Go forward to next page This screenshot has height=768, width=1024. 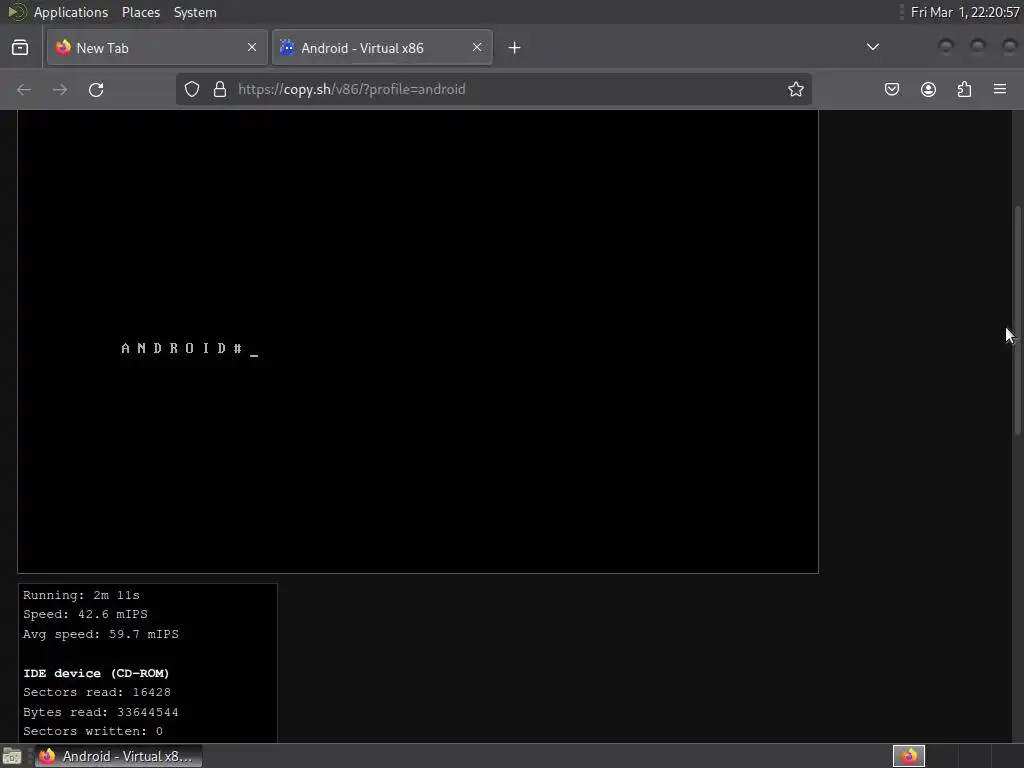tap(60, 89)
